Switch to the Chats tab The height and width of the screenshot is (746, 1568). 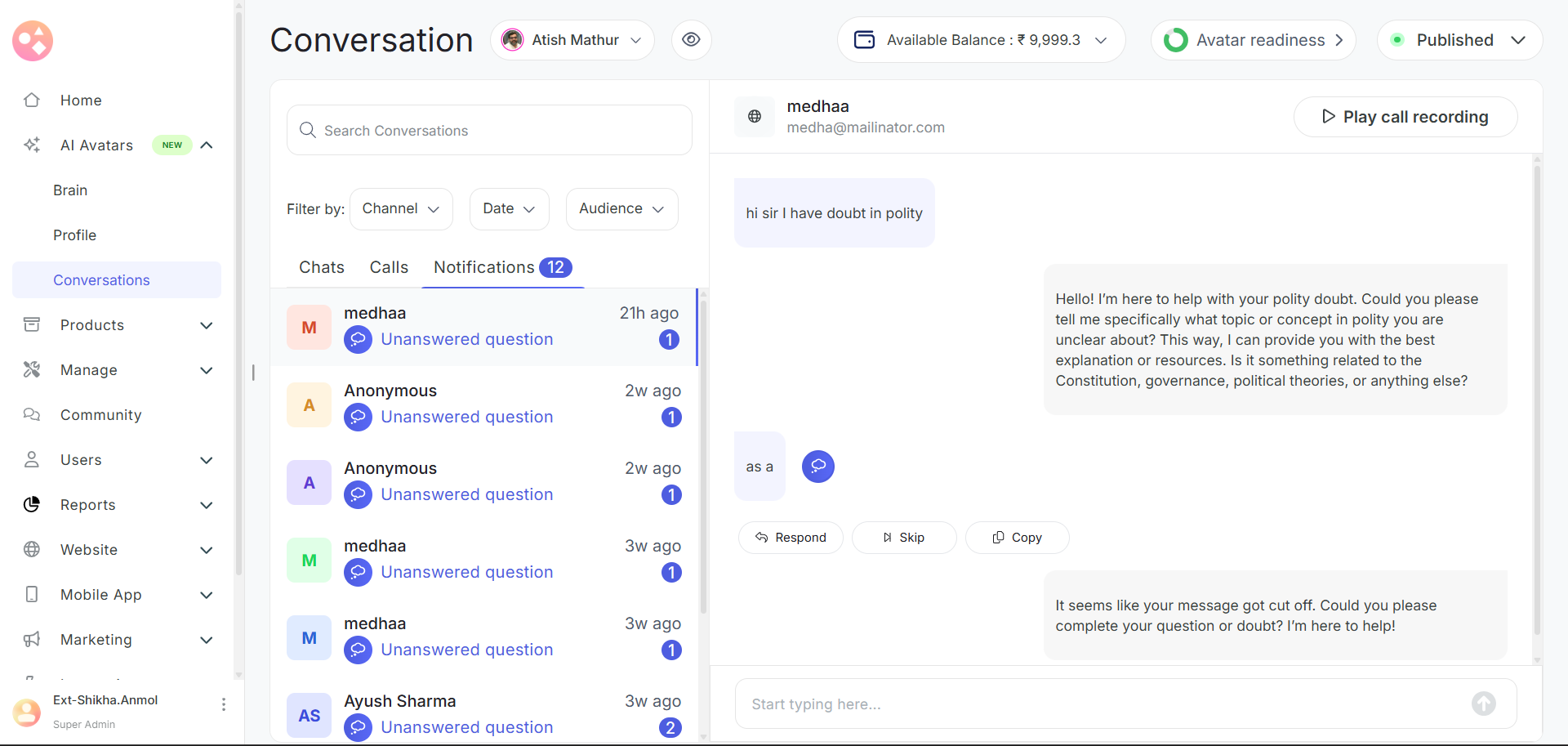pos(322,267)
